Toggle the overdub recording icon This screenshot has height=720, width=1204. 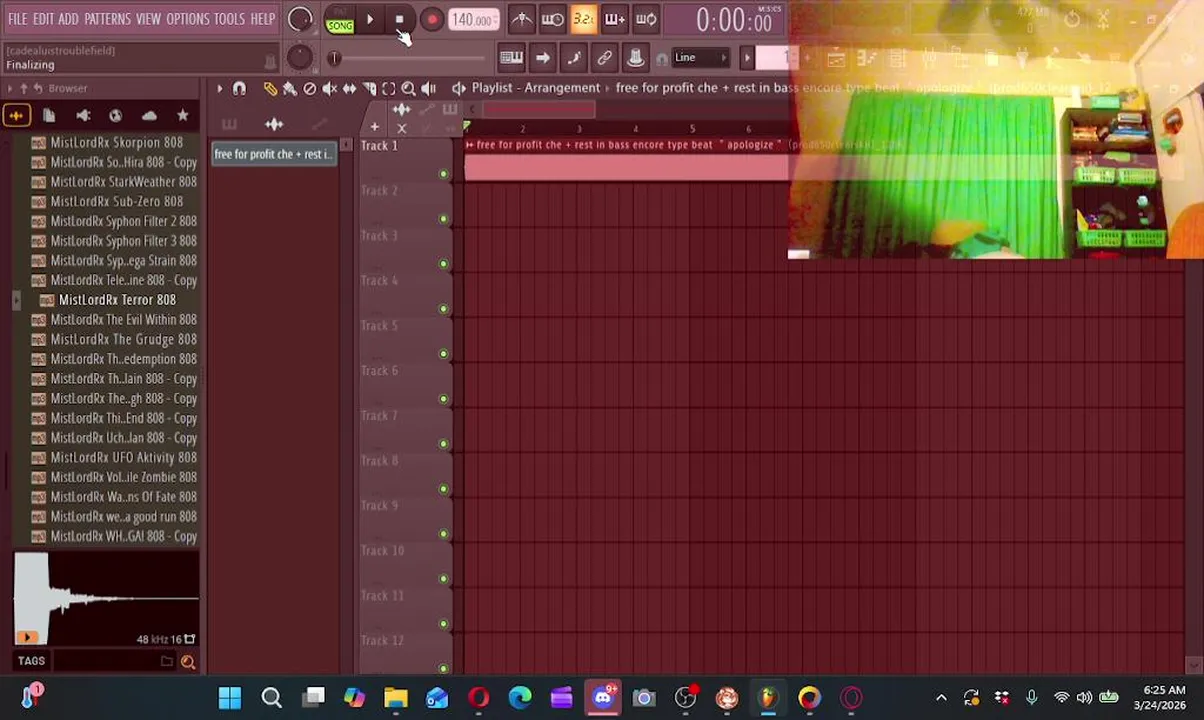tap(615, 19)
